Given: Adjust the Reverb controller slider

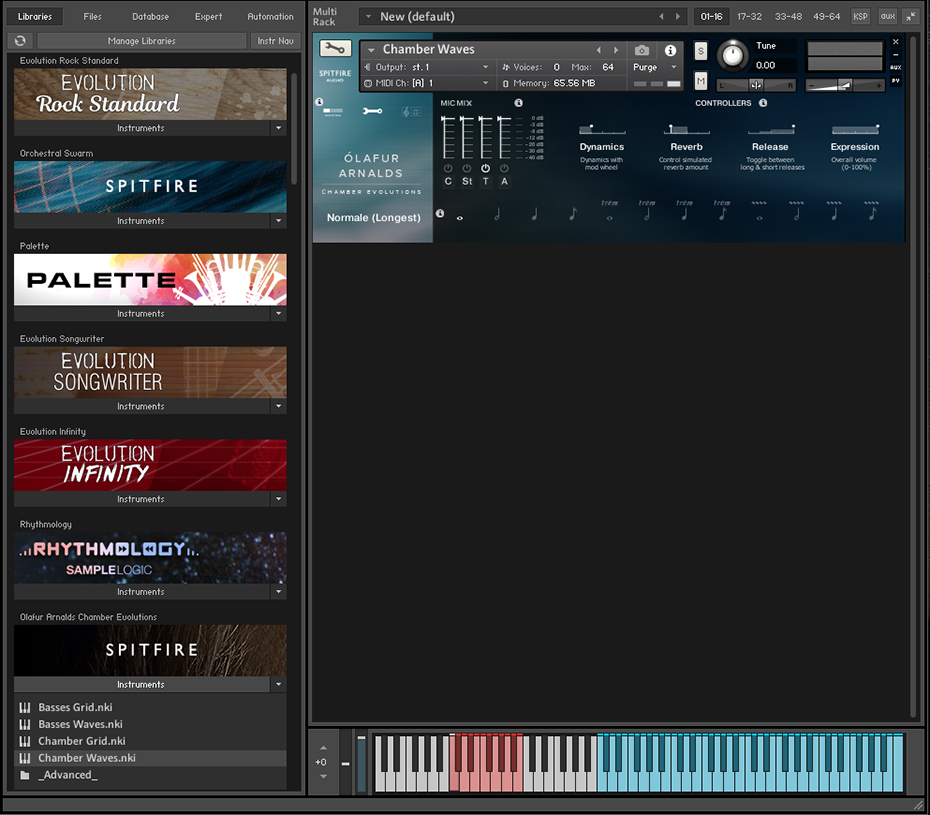Looking at the screenshot, I should [x=686, y=129].
